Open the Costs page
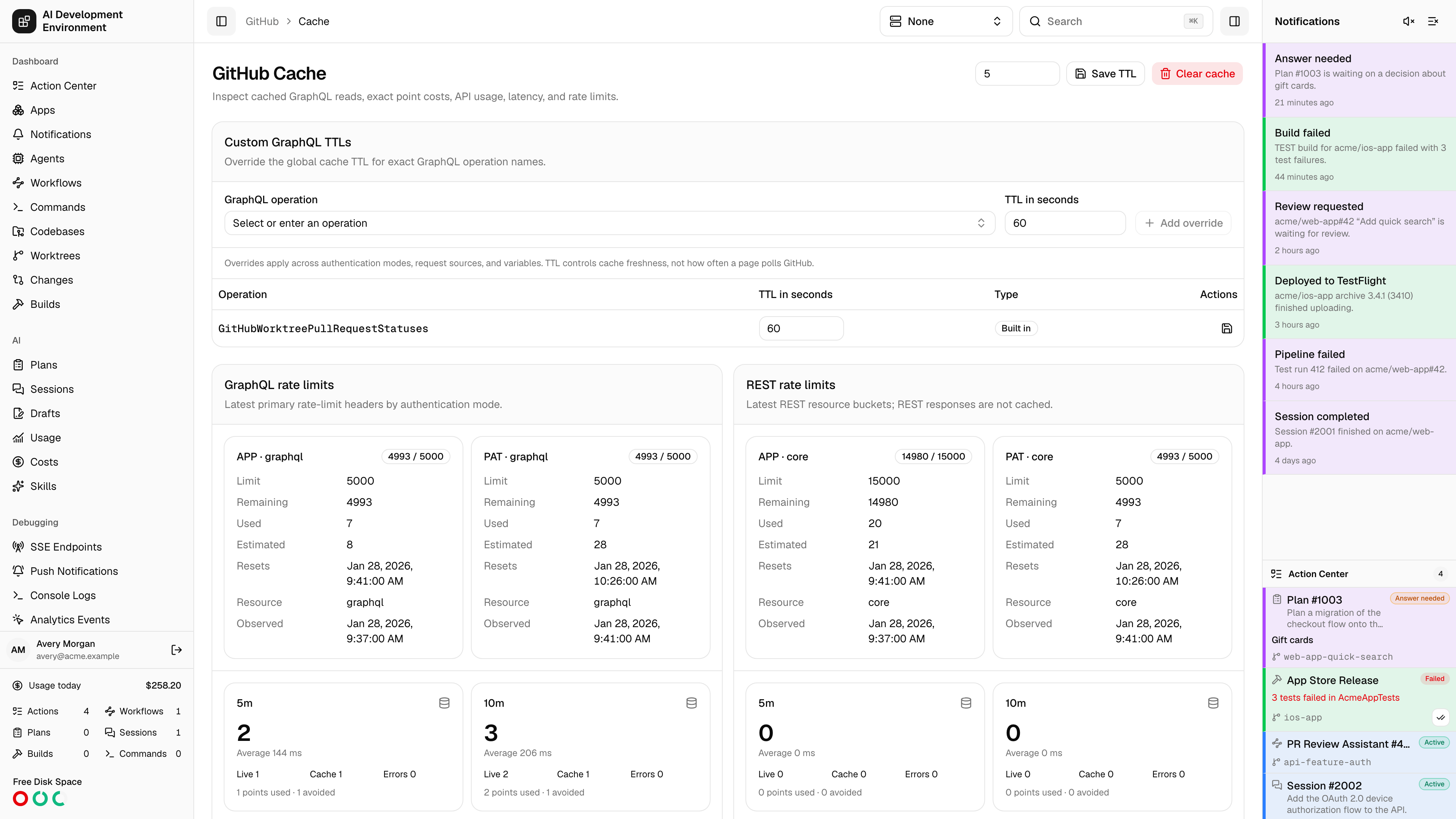This screenshot has height=819, width=1456. 97,462
